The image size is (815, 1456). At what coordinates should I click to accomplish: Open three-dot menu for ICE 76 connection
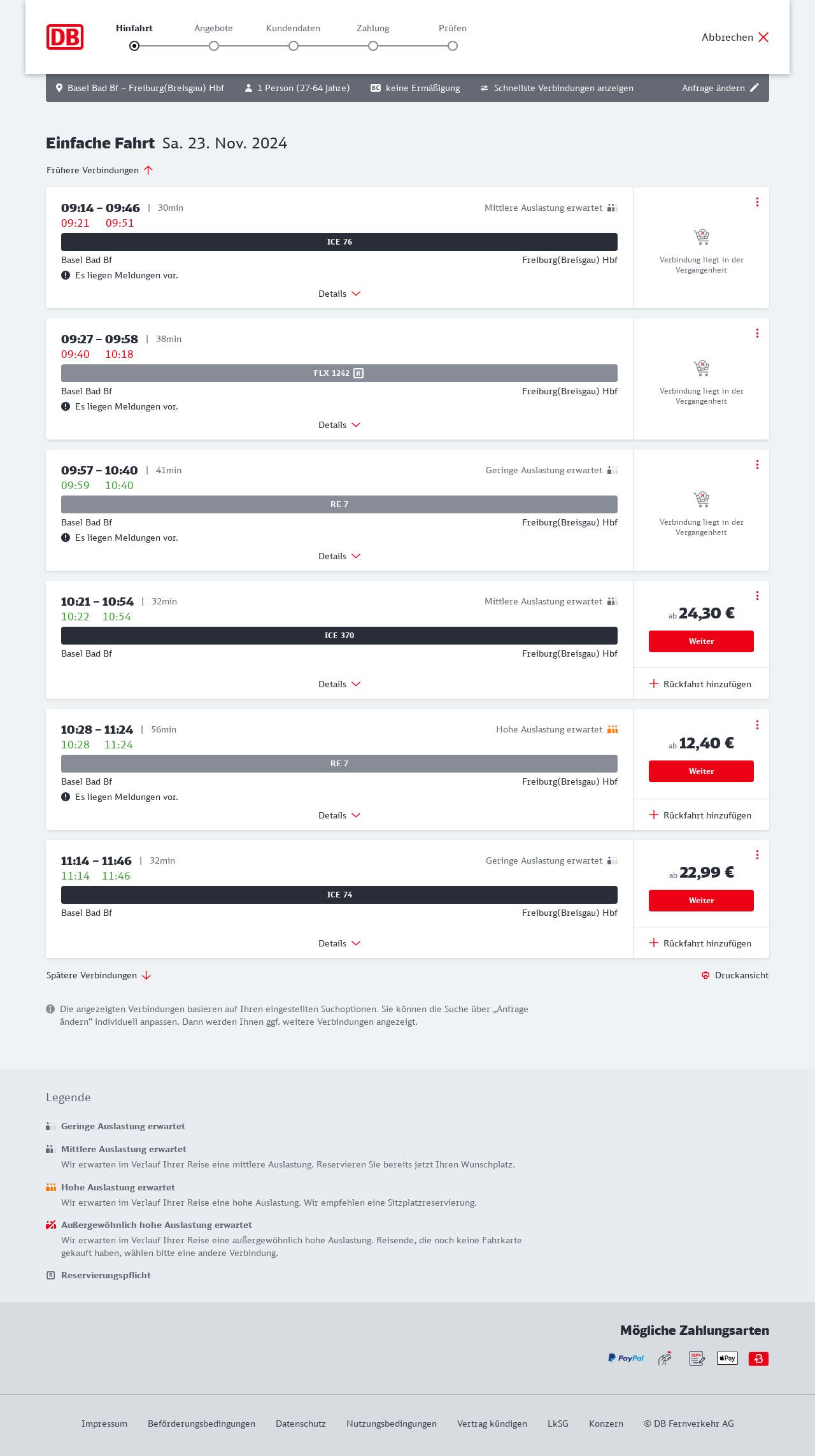(x=757, y=202)
